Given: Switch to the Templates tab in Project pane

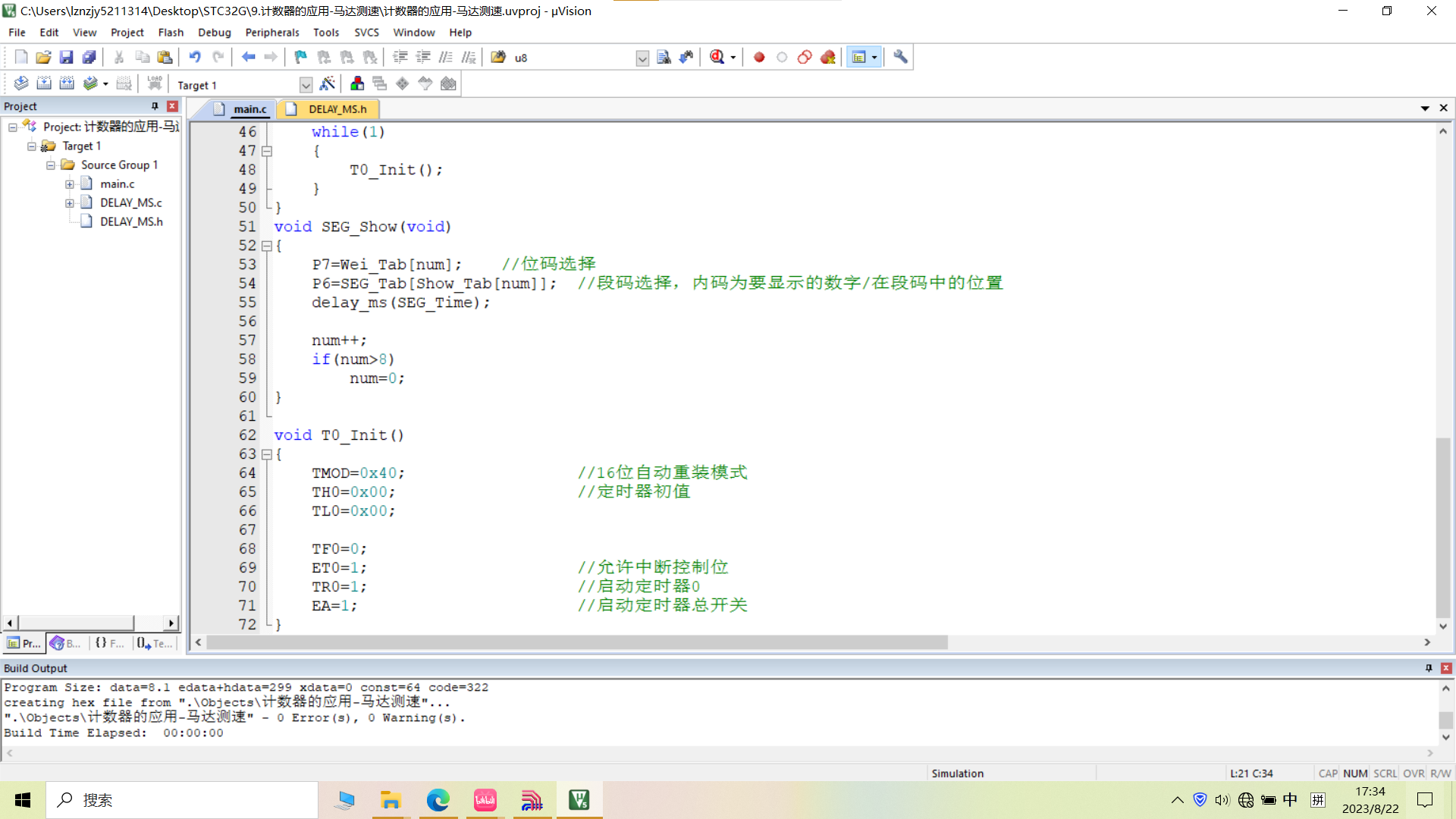Looking at the screenshot, I should click(x=155, y=643).
